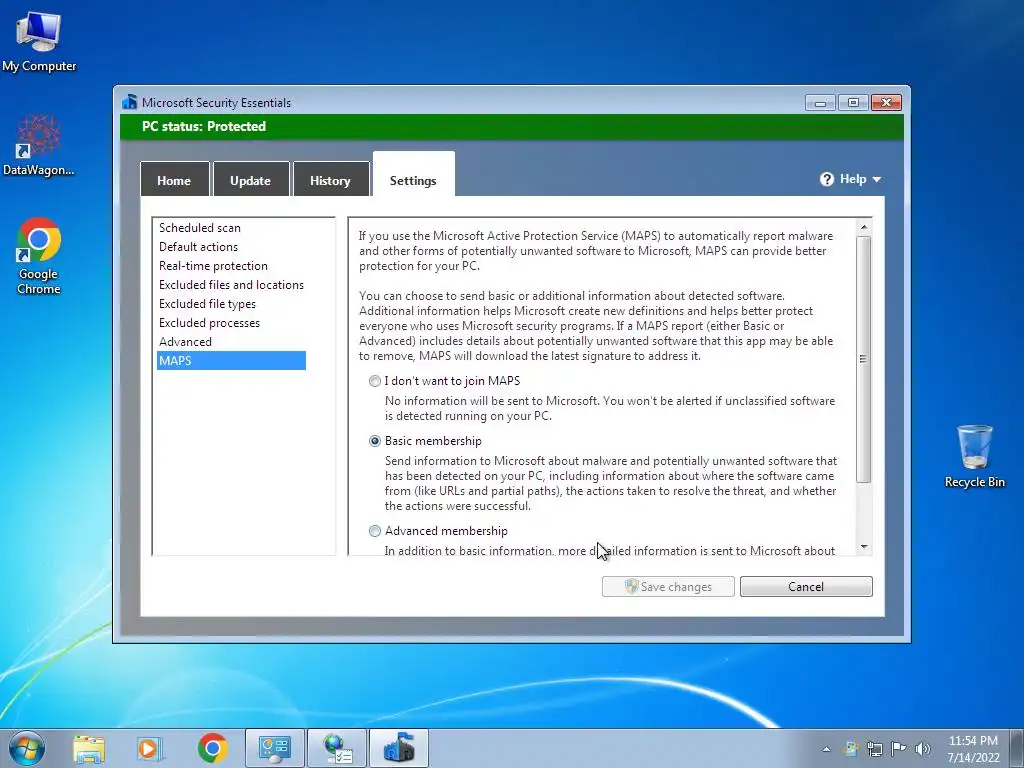The width and height of the screenshot is (1024, 768).
Task: Click the Show desktop strip beside the clock
Action: [x=1019, y=748]
